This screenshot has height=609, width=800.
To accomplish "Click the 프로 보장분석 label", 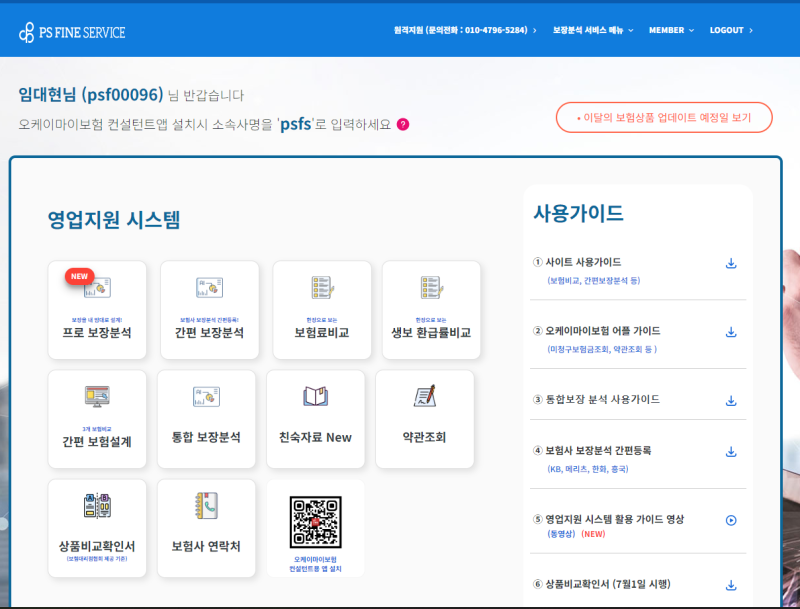I will [97, 333].
